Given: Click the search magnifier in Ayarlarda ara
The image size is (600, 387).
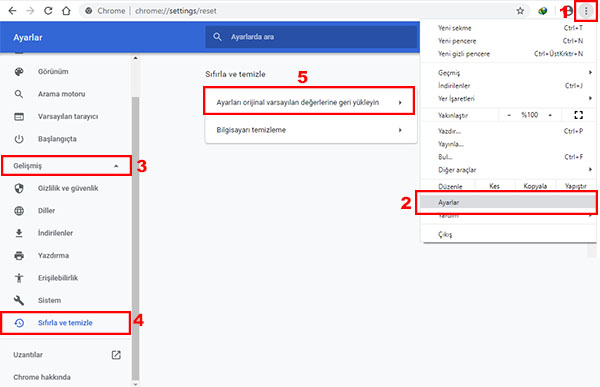Looking at the screenshot, I should (x=217, y=37).
